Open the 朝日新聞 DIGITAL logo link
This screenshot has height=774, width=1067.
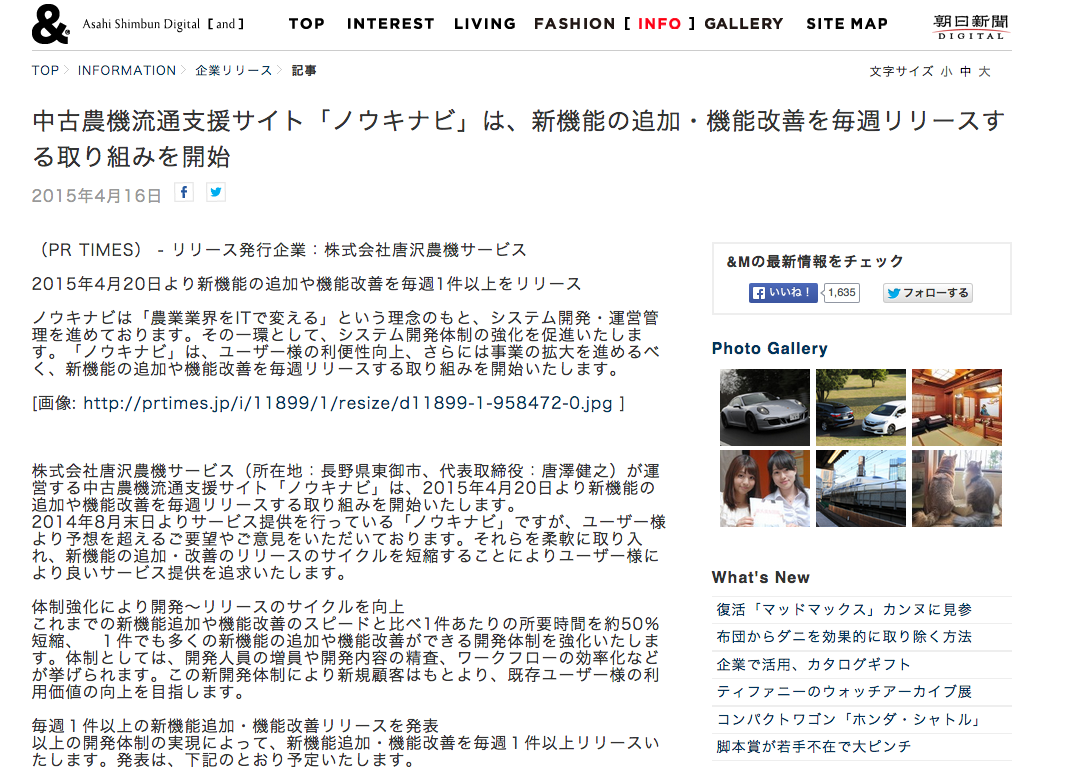(971, 27)
